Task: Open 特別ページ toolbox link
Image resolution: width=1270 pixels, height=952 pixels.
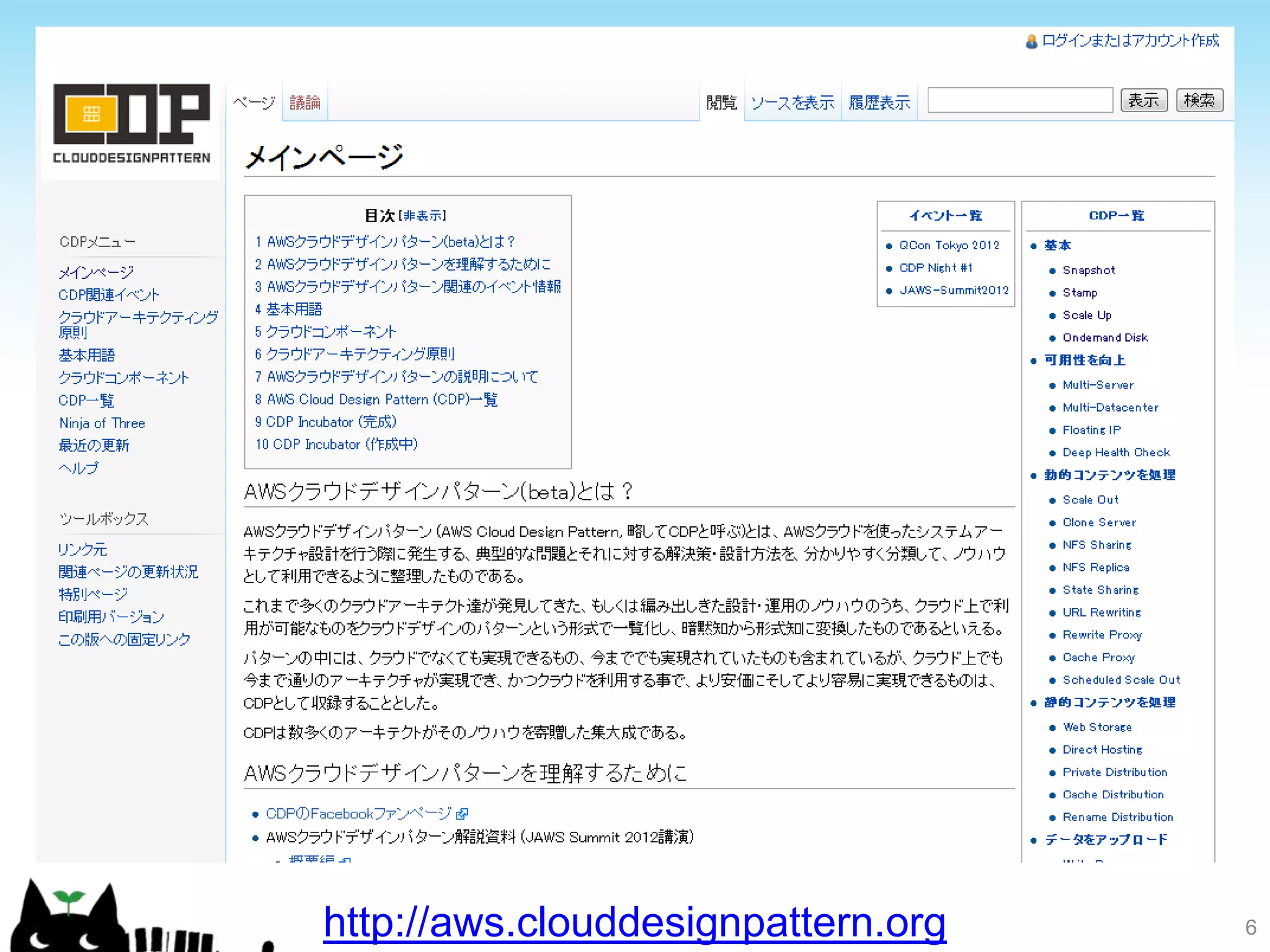Action: (93, 594)
